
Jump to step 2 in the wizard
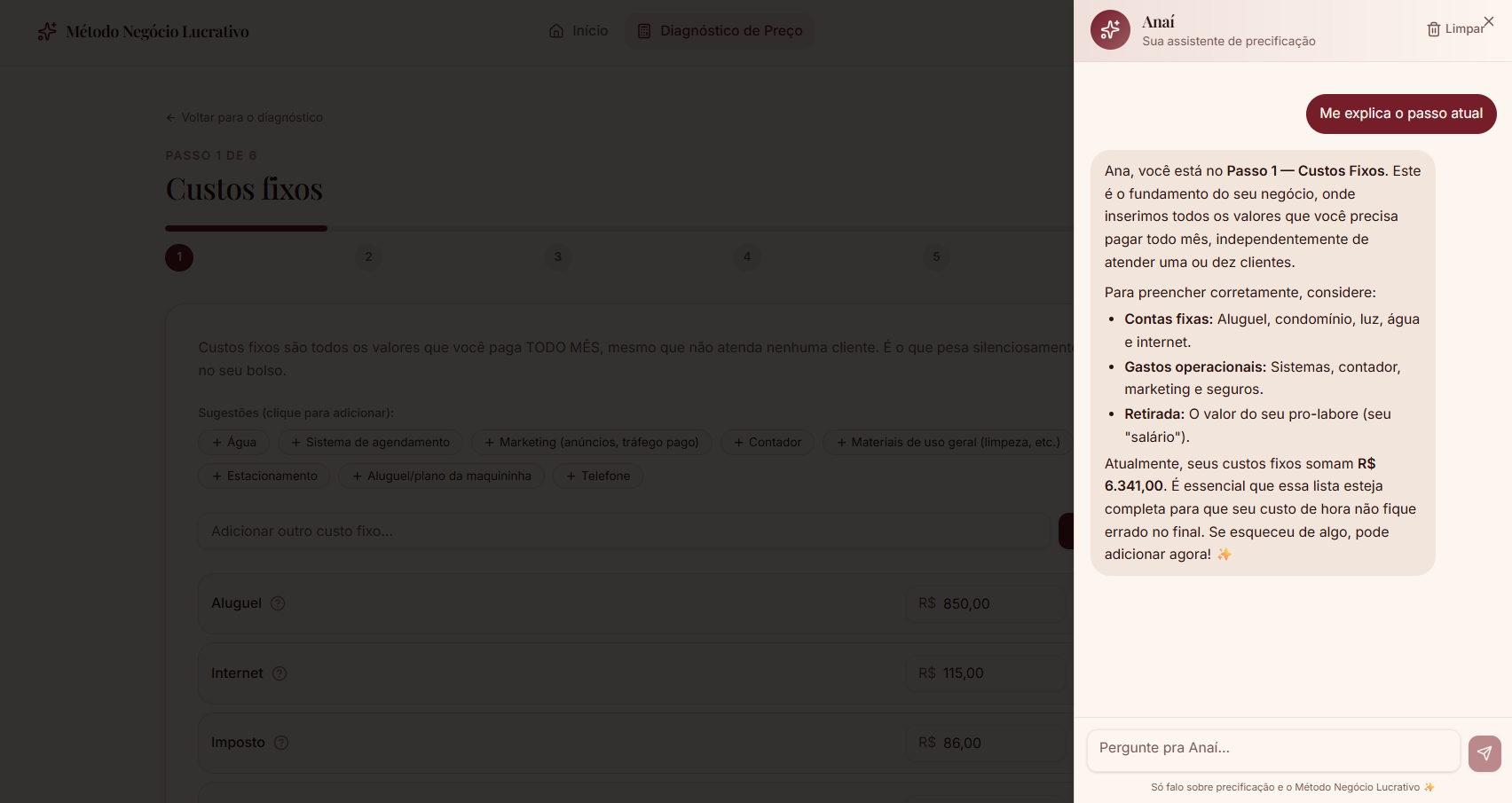click(x=368, y=257)
